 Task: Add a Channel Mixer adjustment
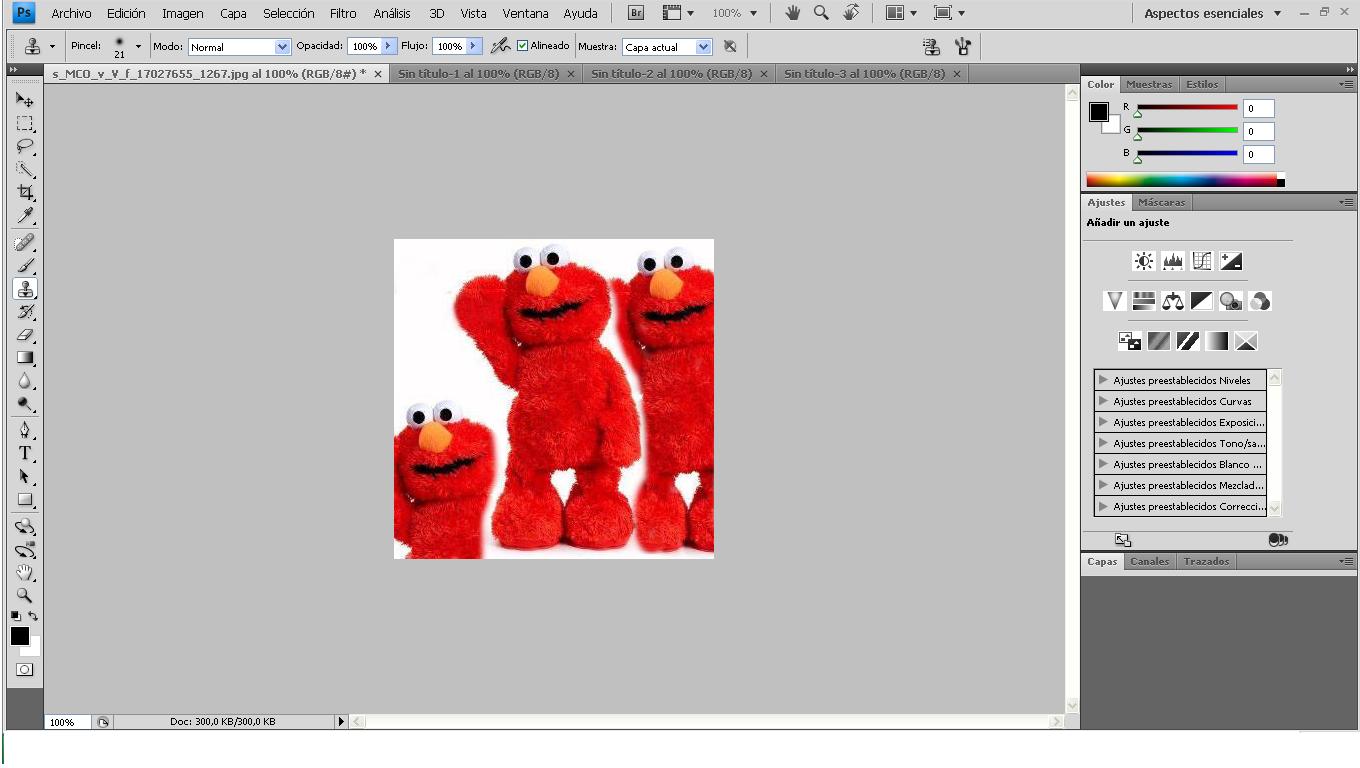(1260, 301)
